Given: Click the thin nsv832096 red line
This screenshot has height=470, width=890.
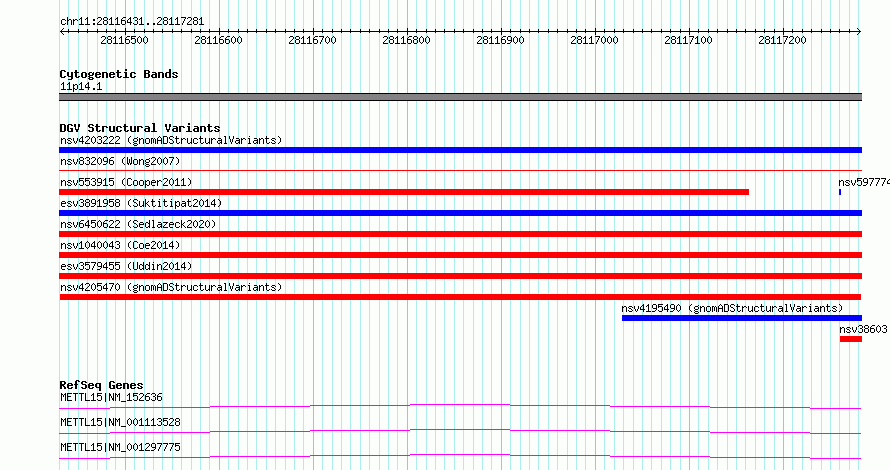Looking at the screenshot, I should pyautogui.click(x=460, y=170).
